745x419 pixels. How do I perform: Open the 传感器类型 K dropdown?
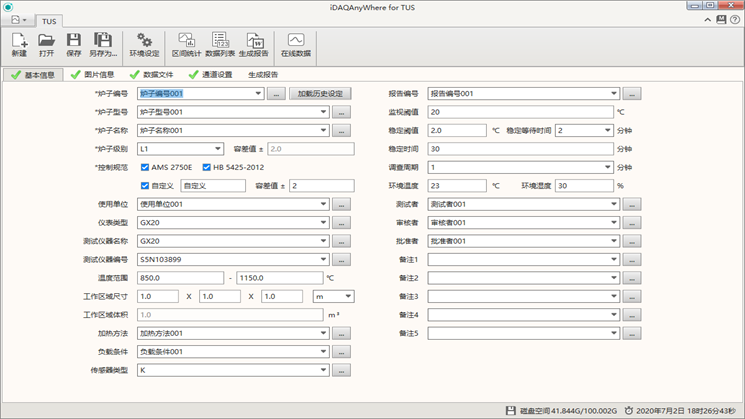323,371
